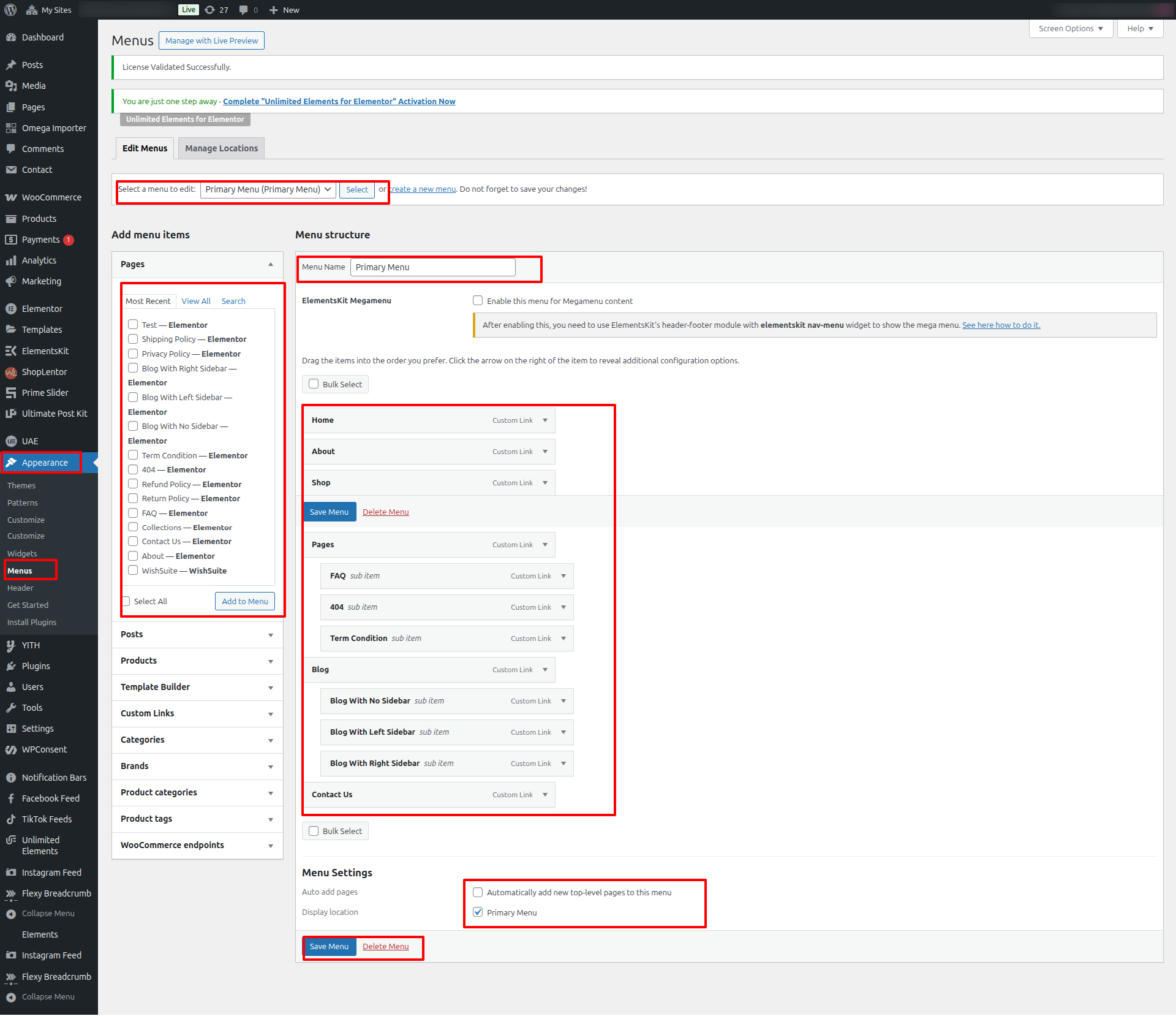Enable menu for Megamenu content checkbox
Screen dimensions: 1176x1016
coord(478,300)
